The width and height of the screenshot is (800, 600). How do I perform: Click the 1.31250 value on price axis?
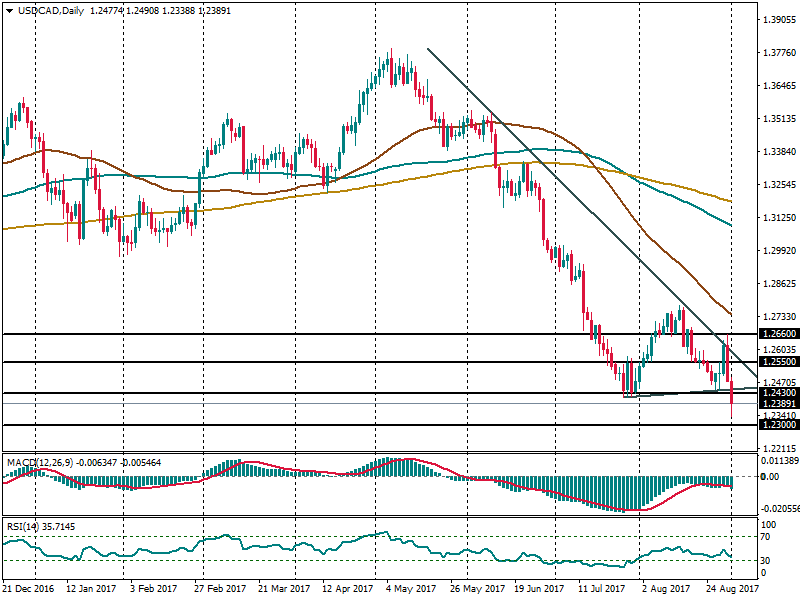coord(777,218)
